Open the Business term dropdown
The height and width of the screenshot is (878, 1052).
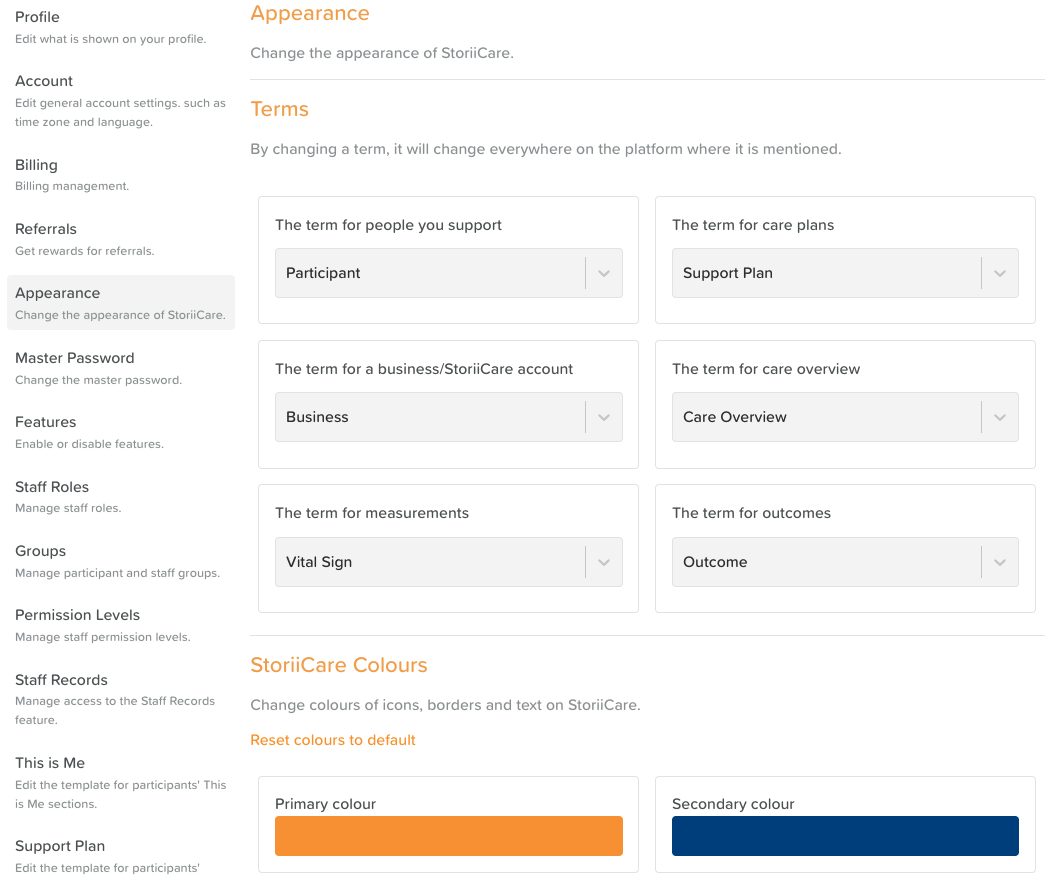[448, 417]
